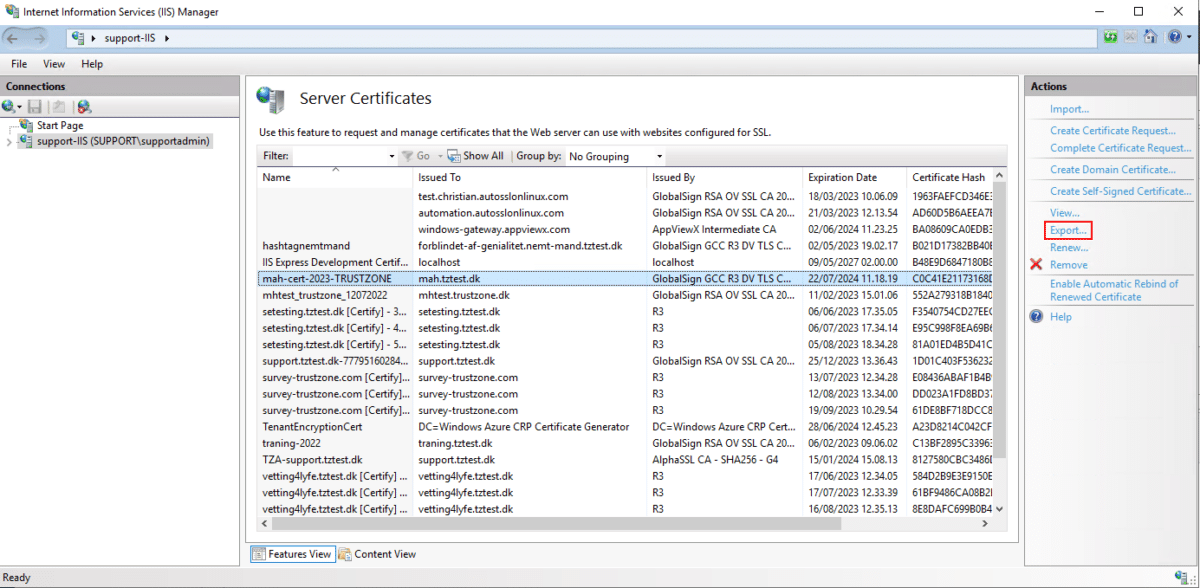Viewport: 1200px width, 588px height.
Task: Open the View menu
Action: (53, 63)
